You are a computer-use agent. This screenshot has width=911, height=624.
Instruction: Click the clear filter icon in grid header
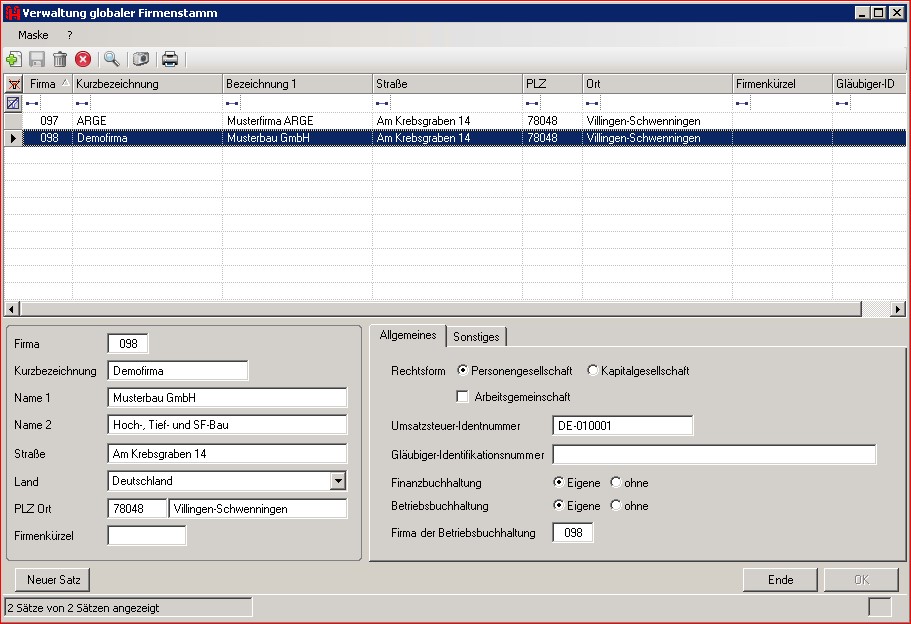click(x=14, y=84)
